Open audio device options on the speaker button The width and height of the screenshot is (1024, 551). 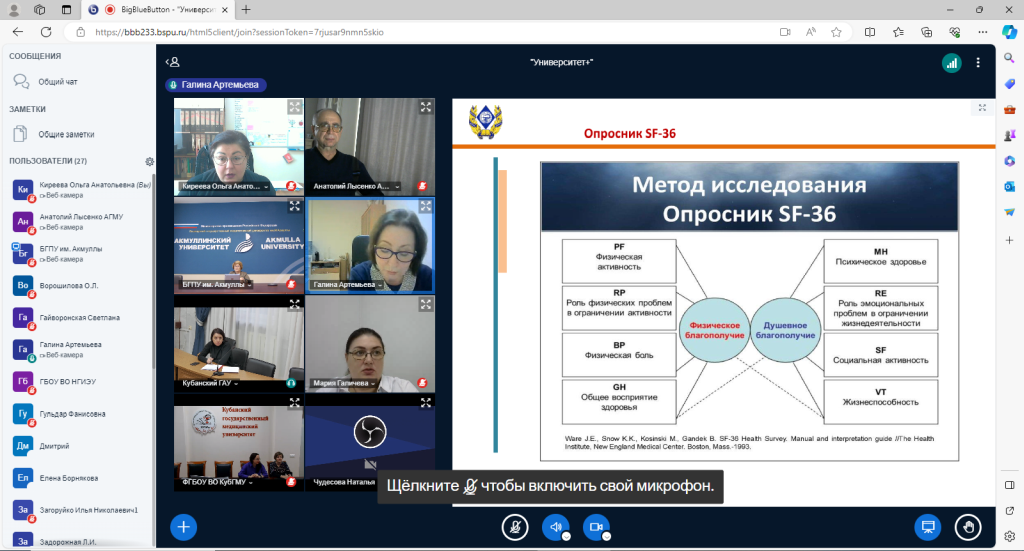[x=566, y=535]
